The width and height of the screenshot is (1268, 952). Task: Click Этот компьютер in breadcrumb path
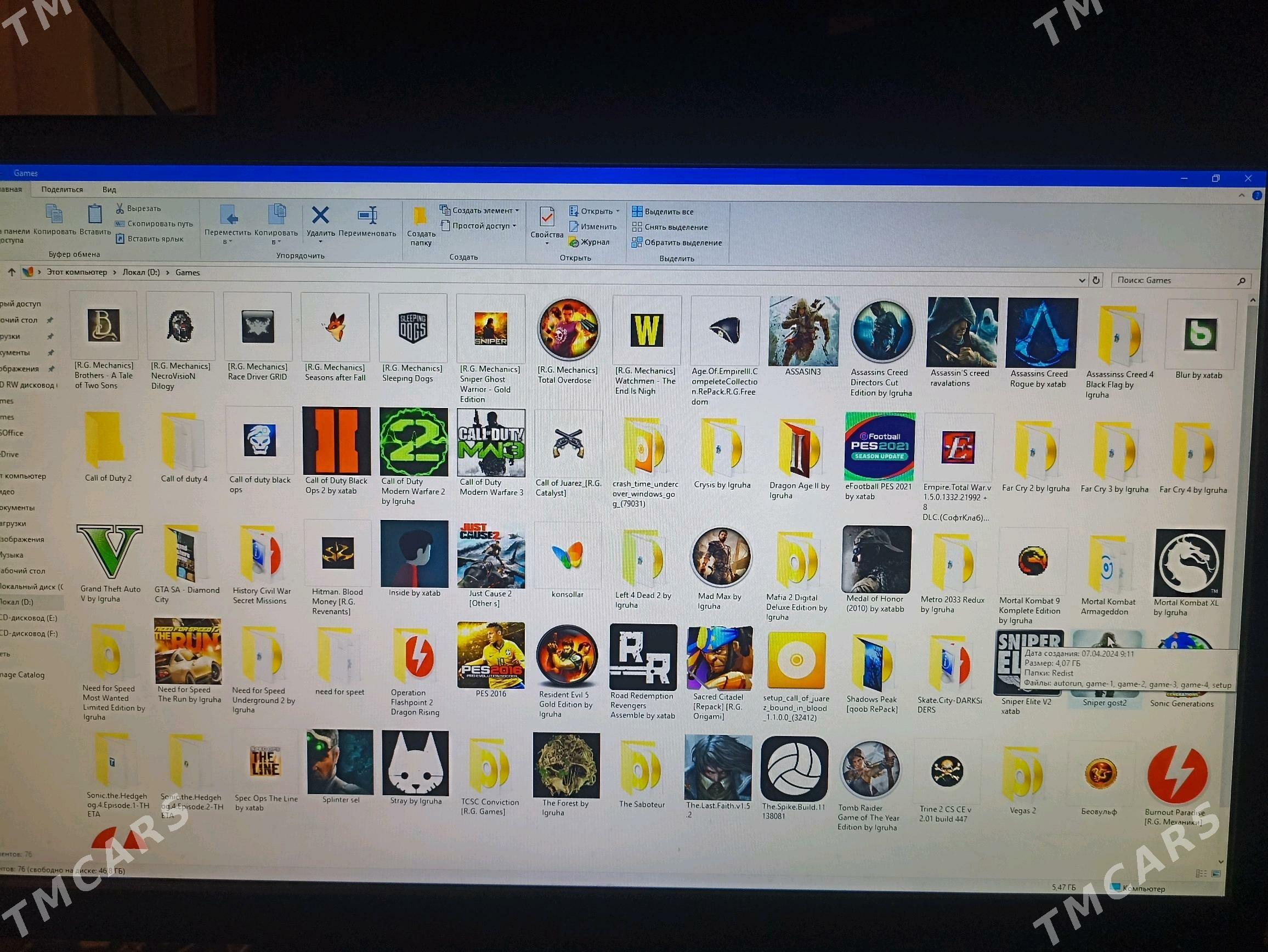[x=77, y=272]
